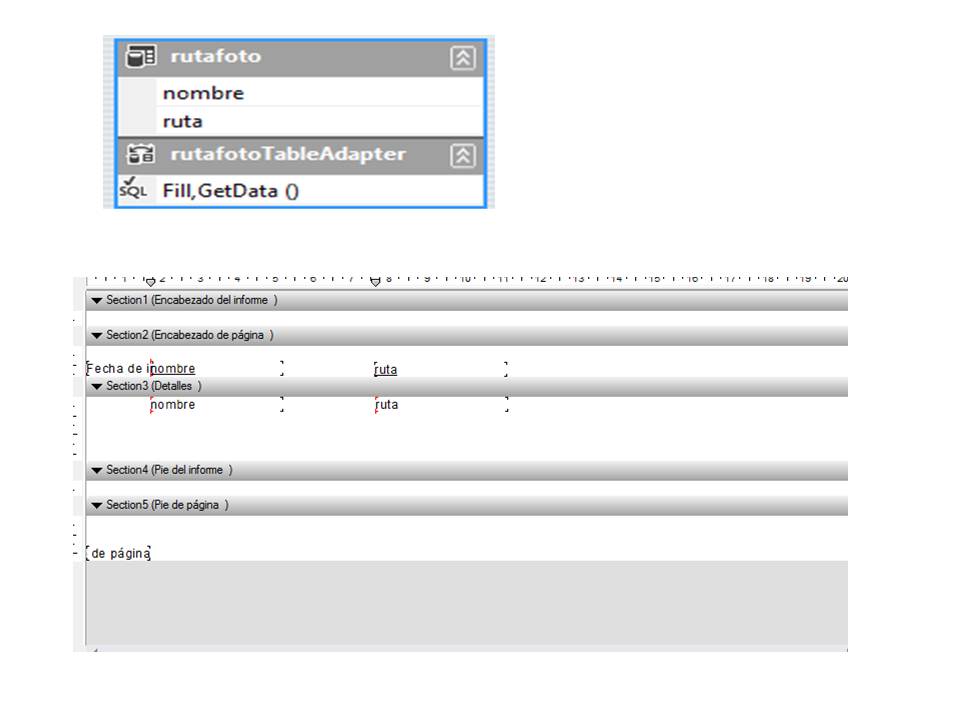Select Section2 (Encabezado de página) bar label
Screen dimensions: 960x720
(x=190, y=335)
